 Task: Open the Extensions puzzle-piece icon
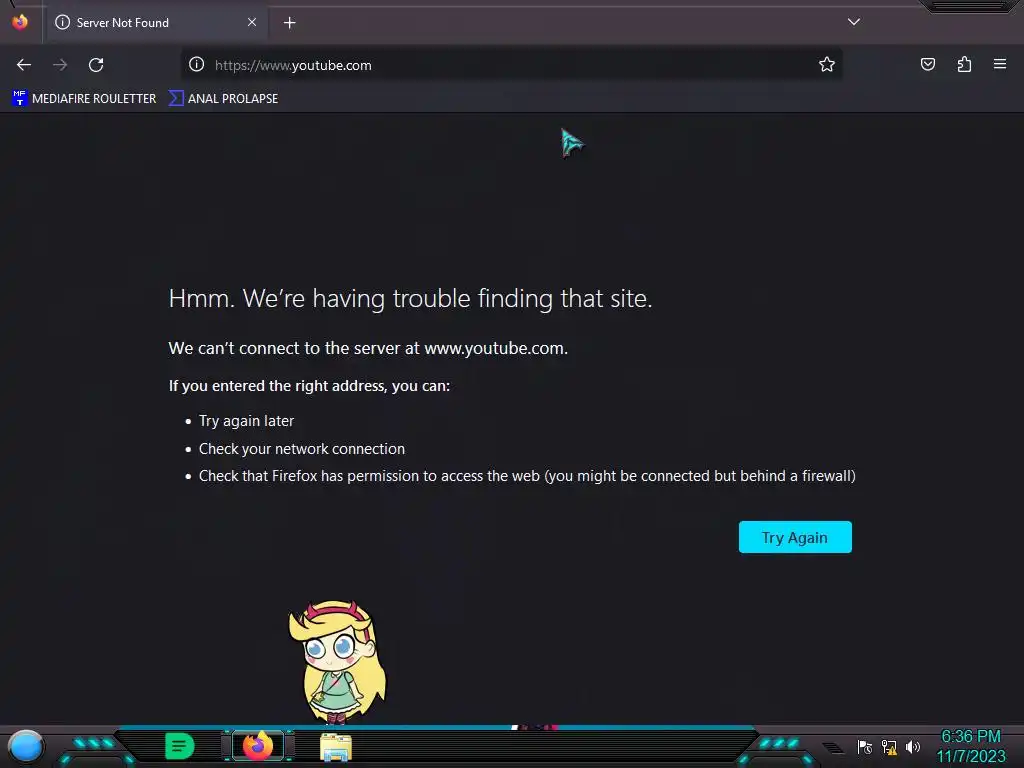964,64
